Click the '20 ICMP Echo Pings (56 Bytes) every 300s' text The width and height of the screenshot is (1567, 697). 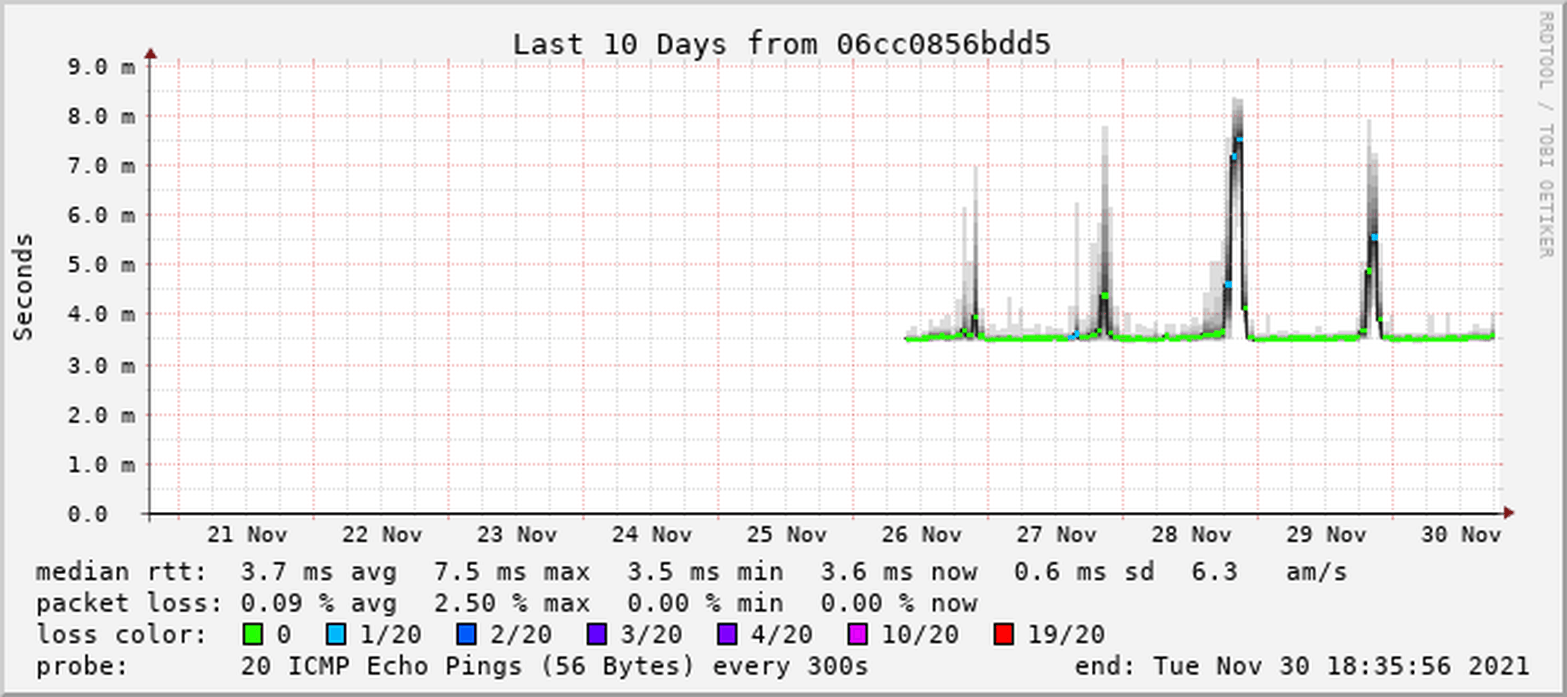coord(555,666)
